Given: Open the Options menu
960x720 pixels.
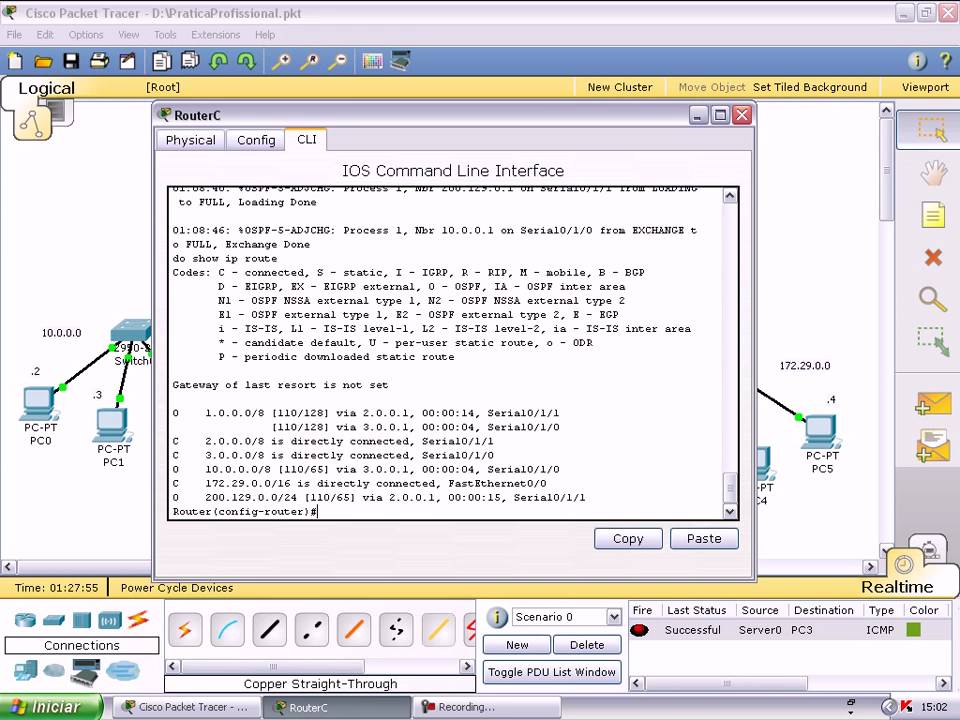Looking at the screenshot, I should [x=86, y=35].
